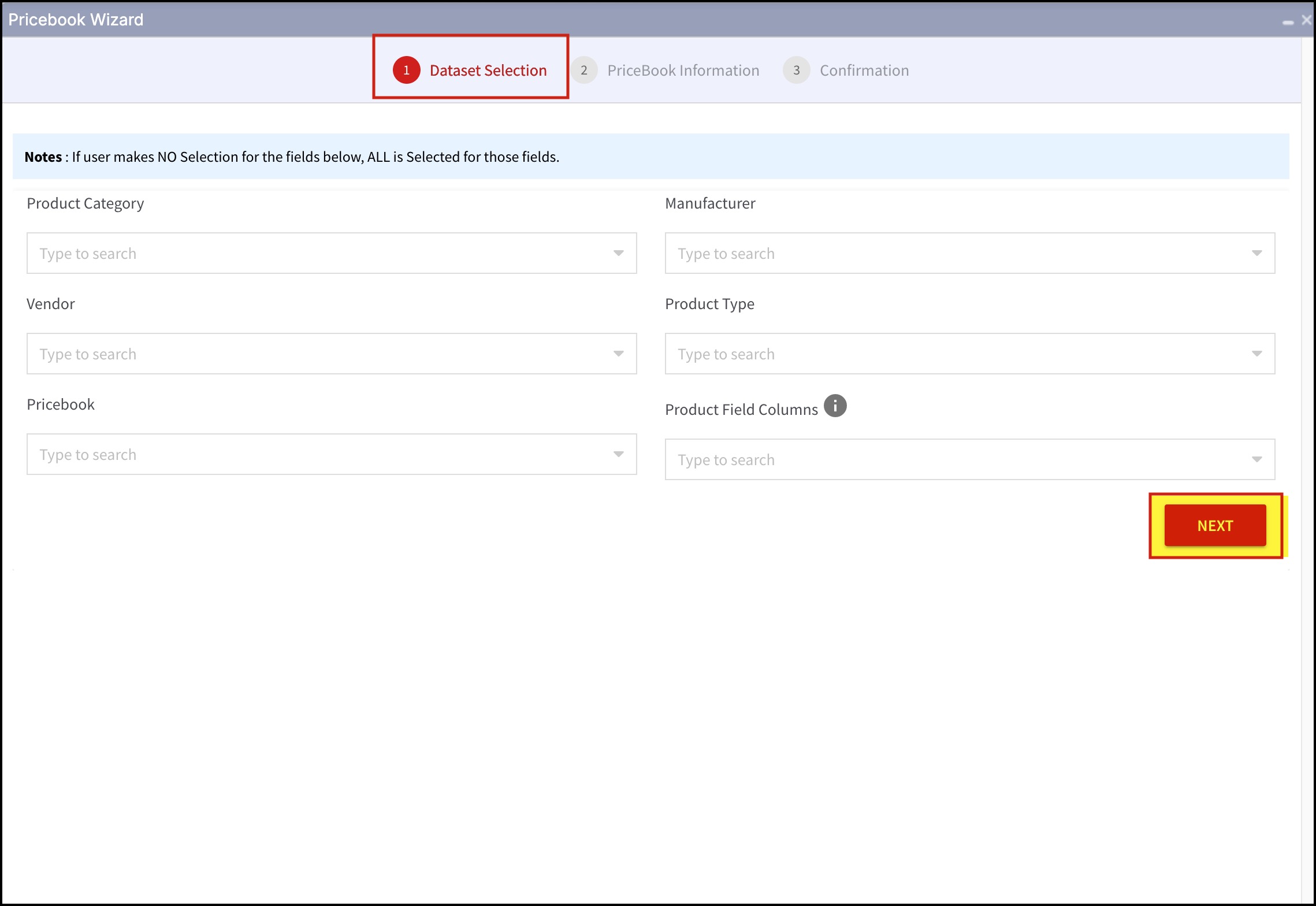This screenshot has height=906, width=1316.
Task: Click the Manufacturer label
Action: pos(710,203)
